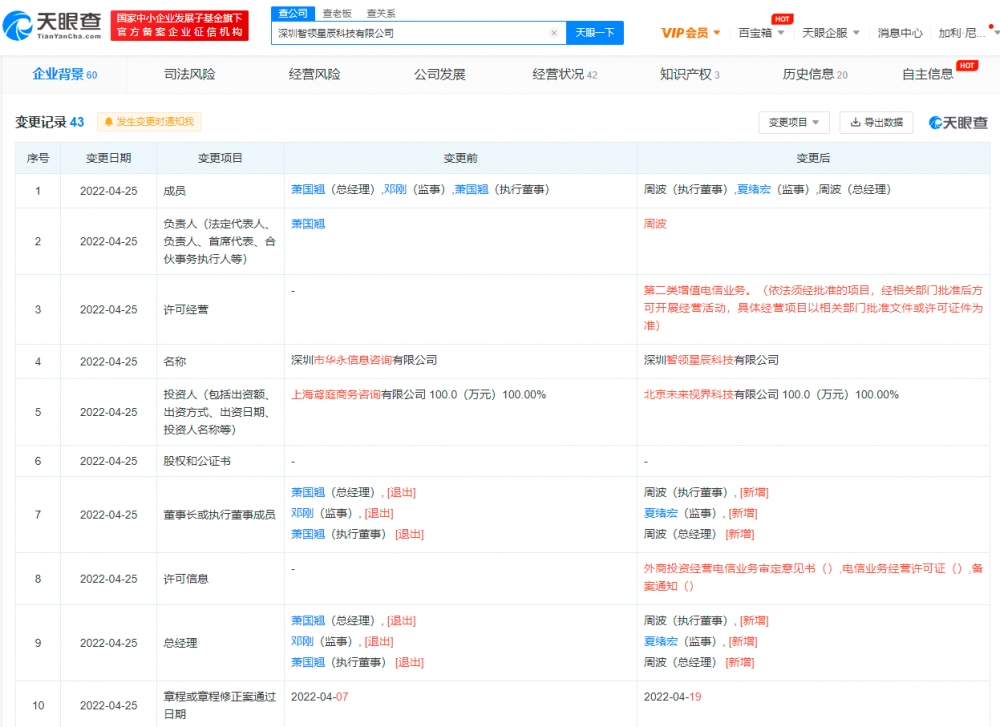
Task: Click the 变更前 column header
Action: [460, 158]
